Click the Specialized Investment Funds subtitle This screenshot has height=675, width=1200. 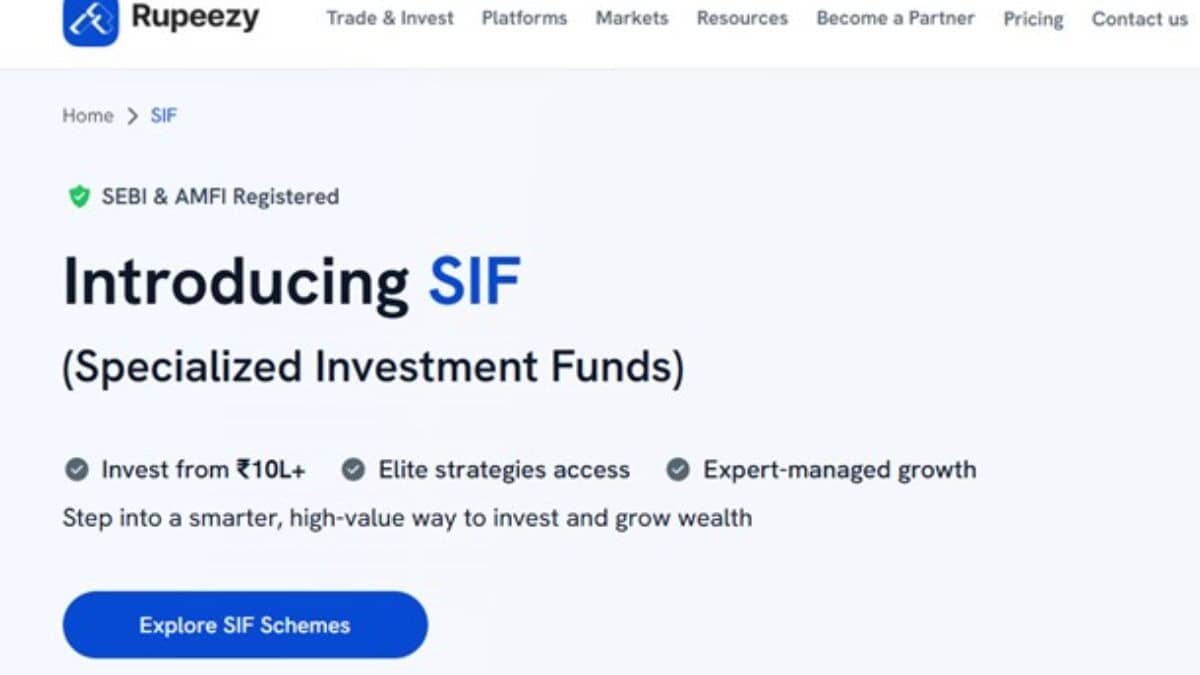[376, 366]
